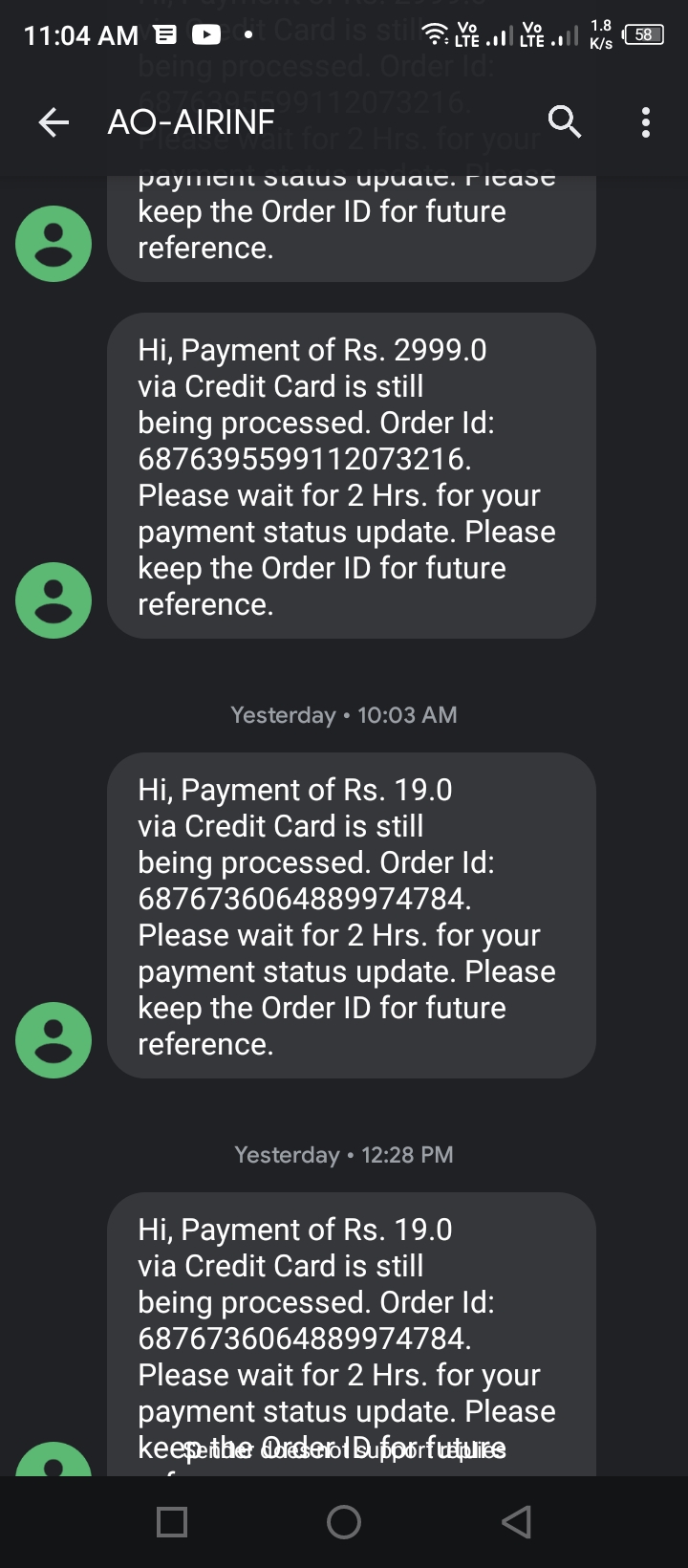
Task: Tap the battery indicator in the status bar
Action: click(x=643, y=35)
